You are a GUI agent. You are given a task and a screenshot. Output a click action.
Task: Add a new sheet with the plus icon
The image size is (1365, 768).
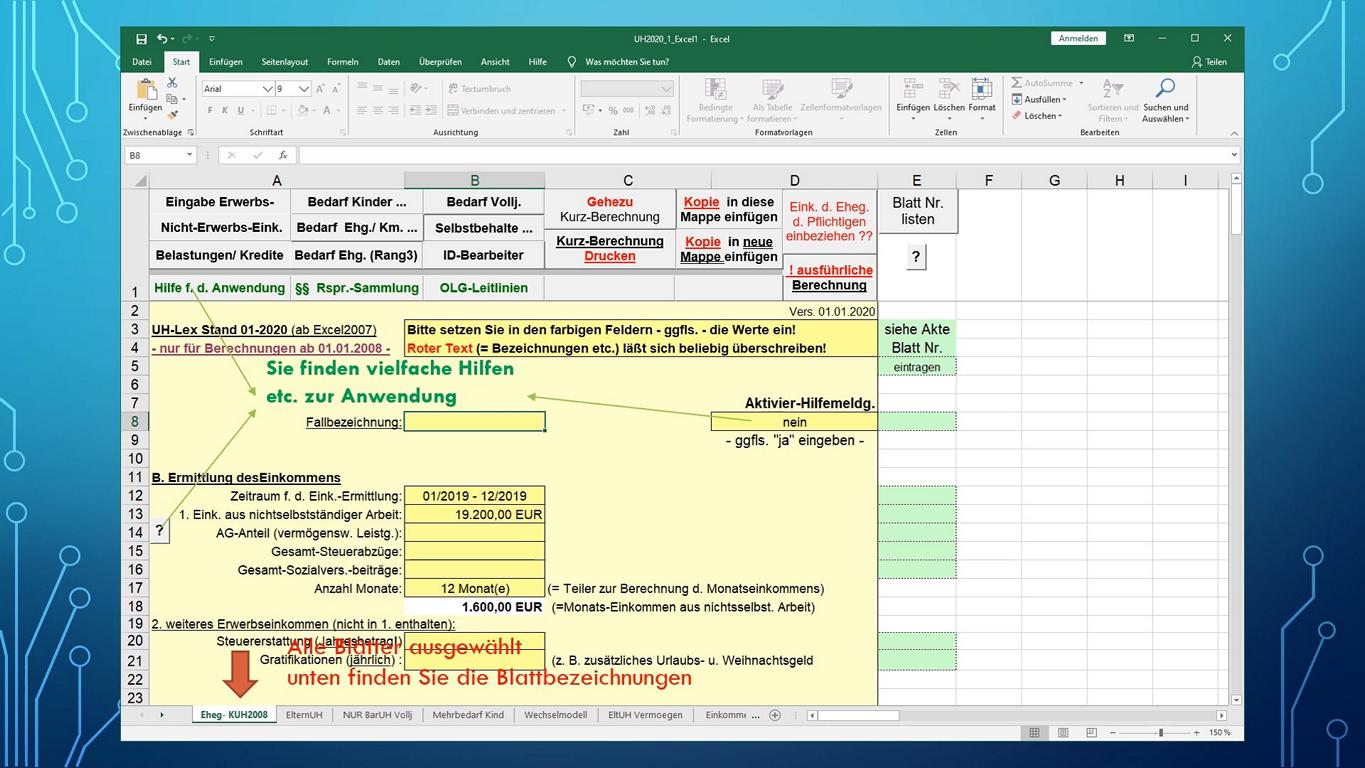pos(775,715)
